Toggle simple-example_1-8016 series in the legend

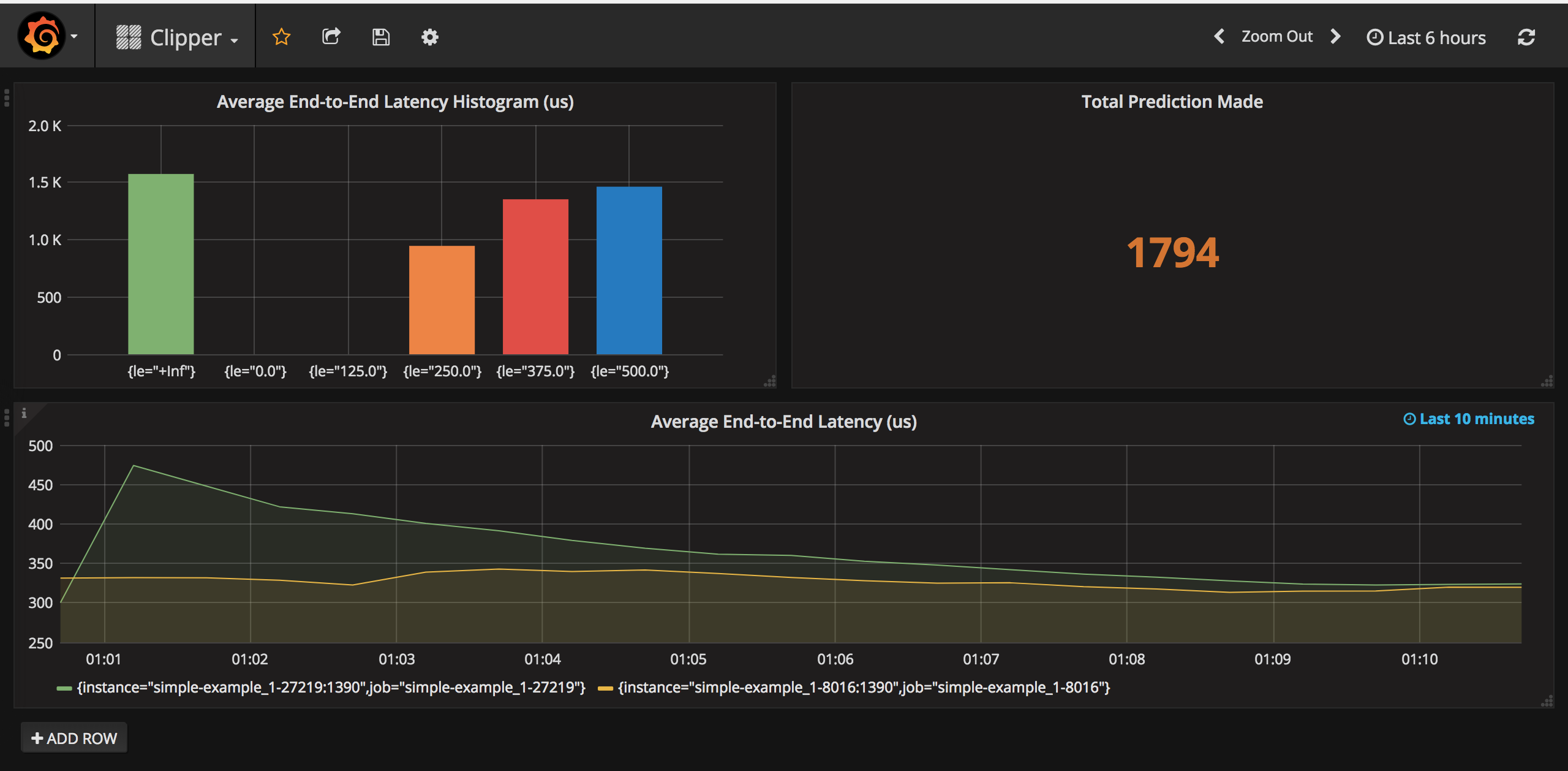click(x=863, y=688)
